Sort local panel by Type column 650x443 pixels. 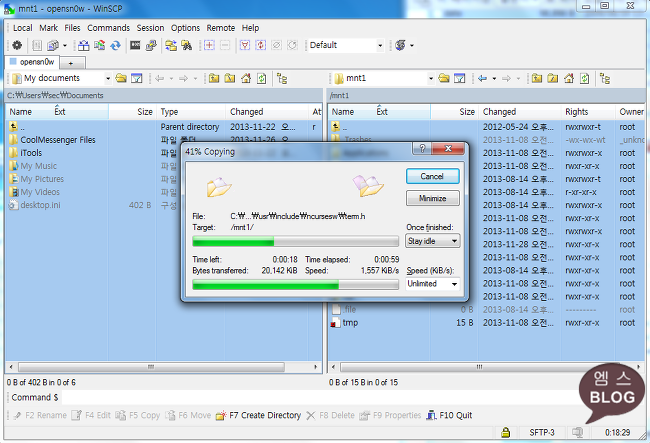click(x=191, y=112)
